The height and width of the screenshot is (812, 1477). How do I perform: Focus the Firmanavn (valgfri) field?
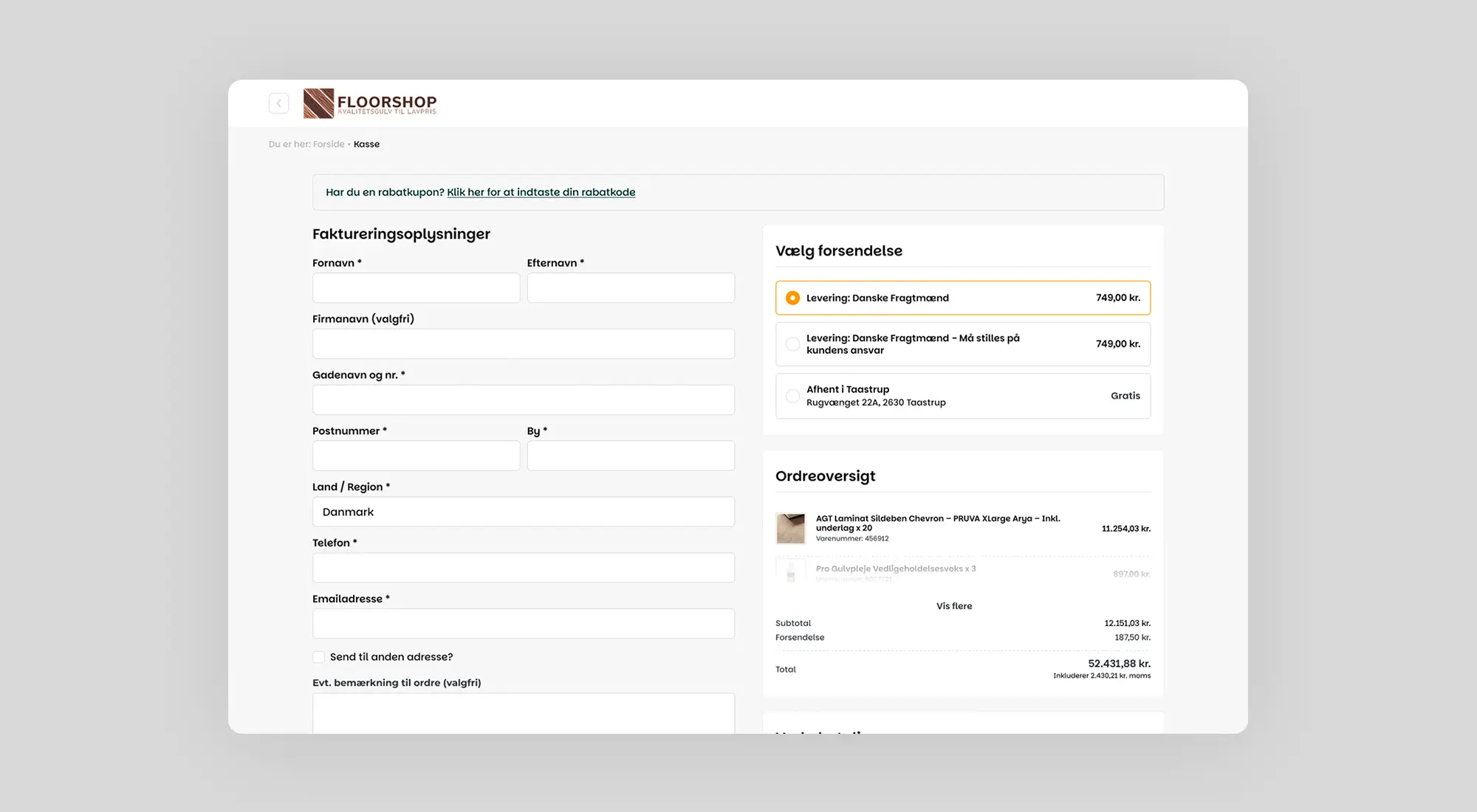(x=523, y=344)
